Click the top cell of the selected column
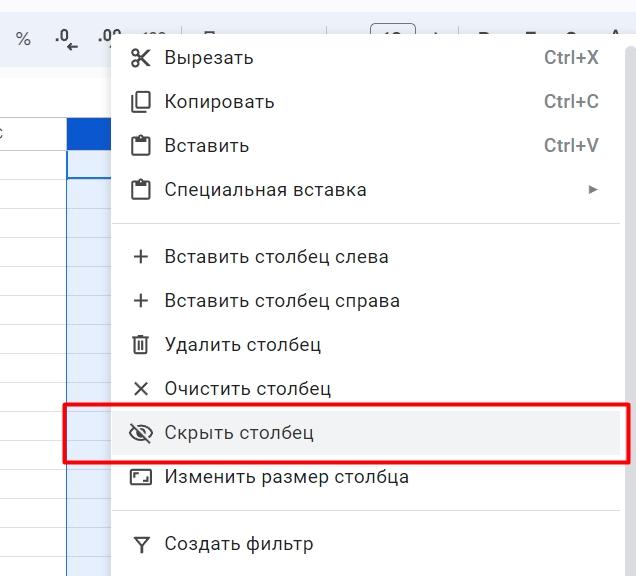636x576 pixels. pyautogui.click(x=88, y=165)
